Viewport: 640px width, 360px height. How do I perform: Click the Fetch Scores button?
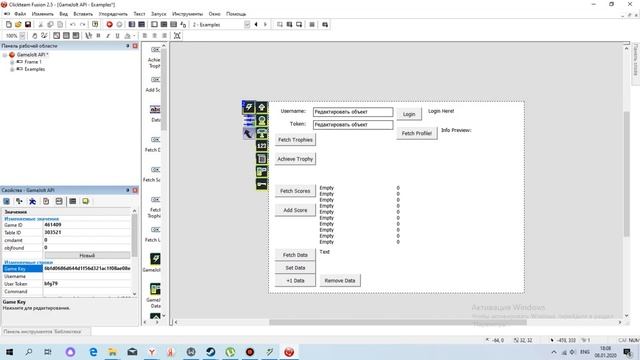pyautogui.click(x=295, y=191)
